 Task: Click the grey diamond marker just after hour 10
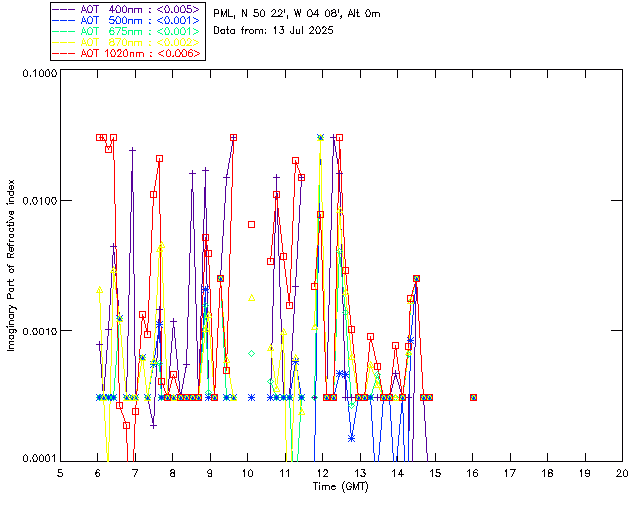(252, 353)
